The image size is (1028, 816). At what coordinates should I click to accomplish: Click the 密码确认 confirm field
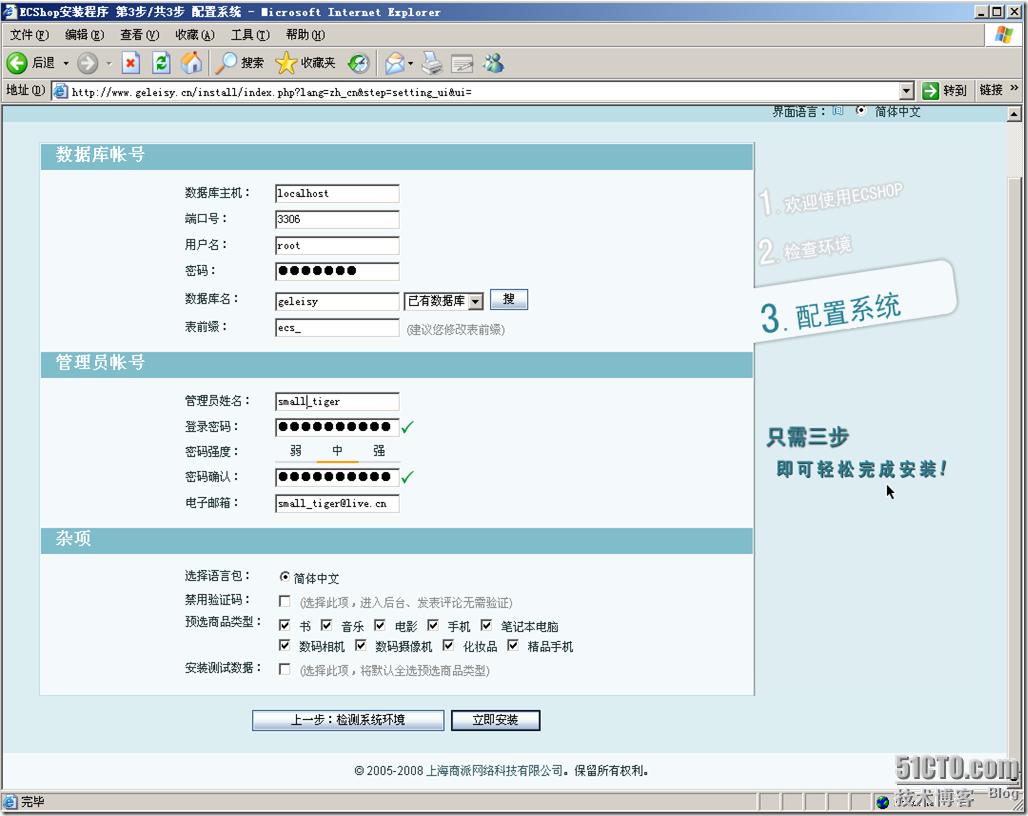[x=337, y=477]
